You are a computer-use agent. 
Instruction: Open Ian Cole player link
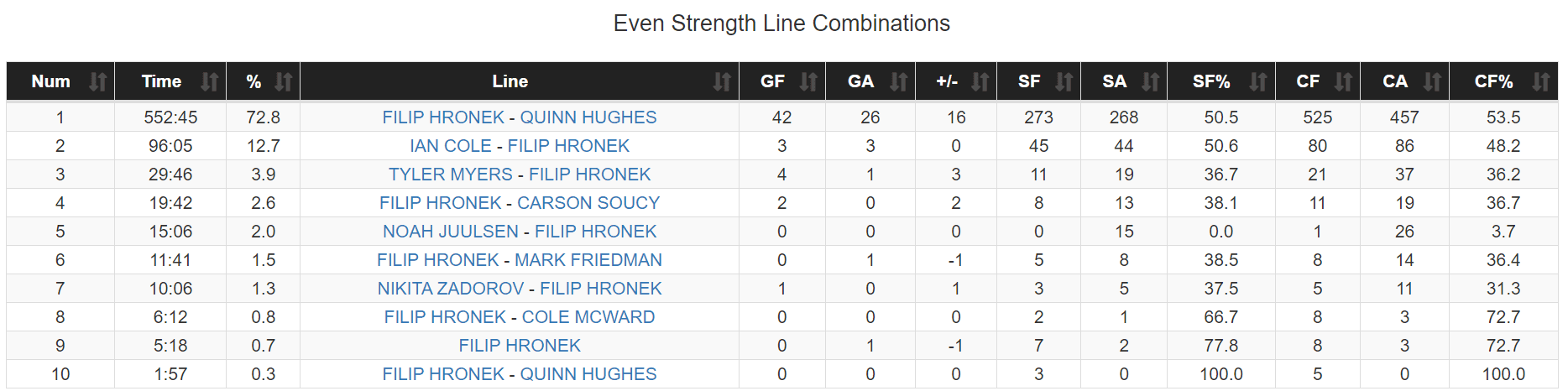pyautogui.click(x=451, y=146)
